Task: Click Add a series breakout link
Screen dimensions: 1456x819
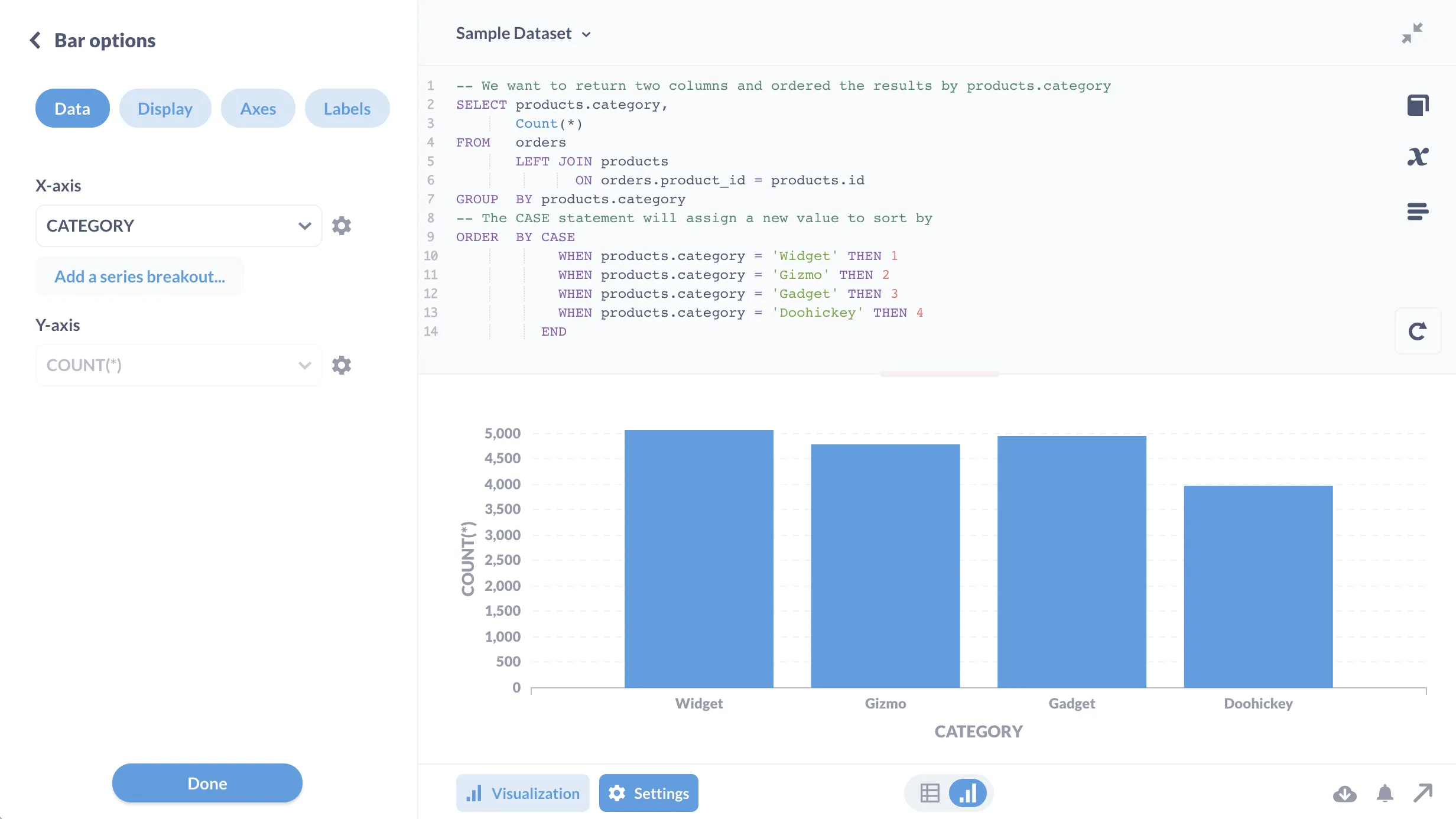Action: 139,277
